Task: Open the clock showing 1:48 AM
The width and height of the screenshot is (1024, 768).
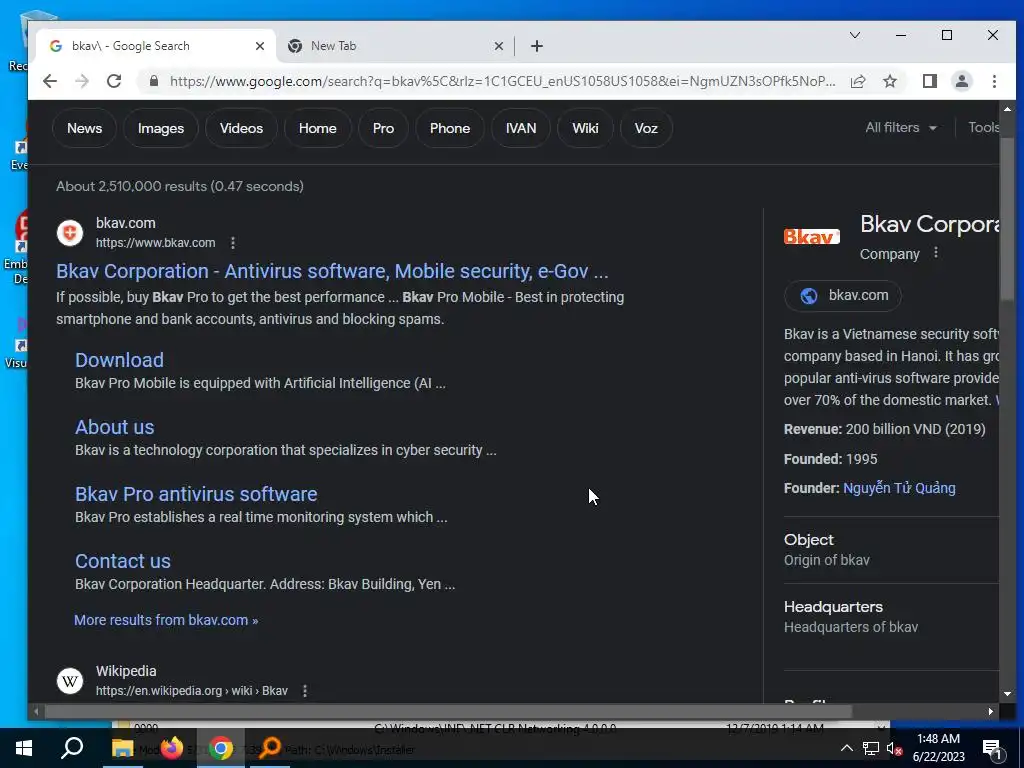Action: coord(938,748)
